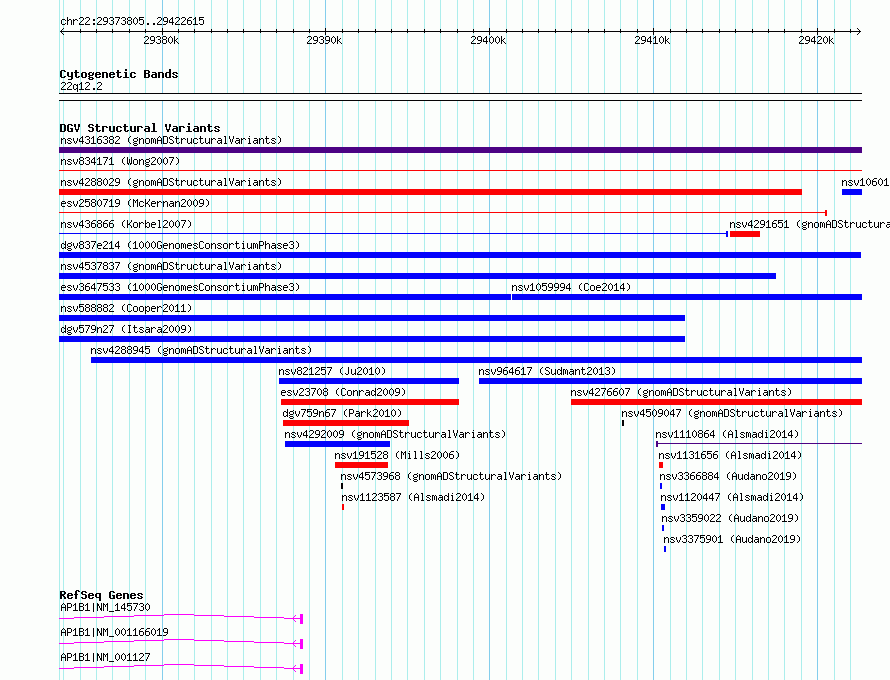Select AP1B1|NM_001127 gene label
The width and height of the screenshot is (890, 680).
(106, 657)
